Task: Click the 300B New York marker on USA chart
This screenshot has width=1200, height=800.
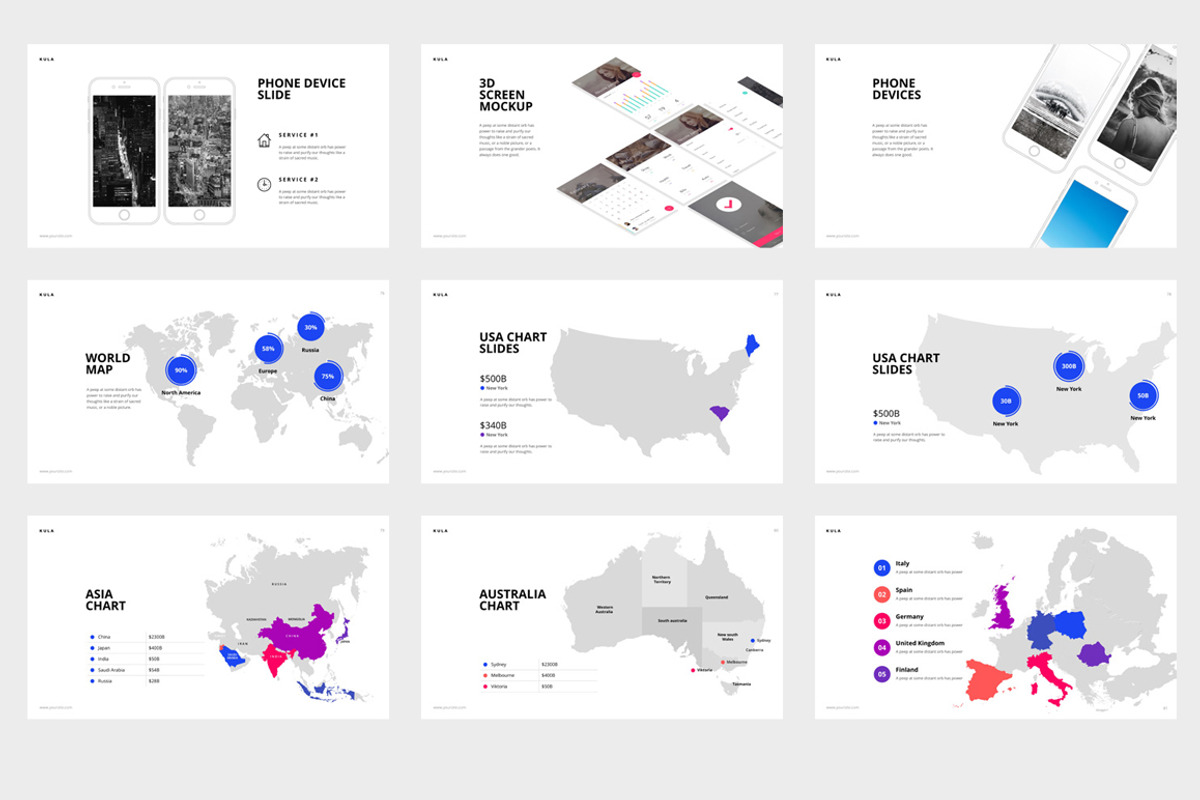Action: (1068, 366)
